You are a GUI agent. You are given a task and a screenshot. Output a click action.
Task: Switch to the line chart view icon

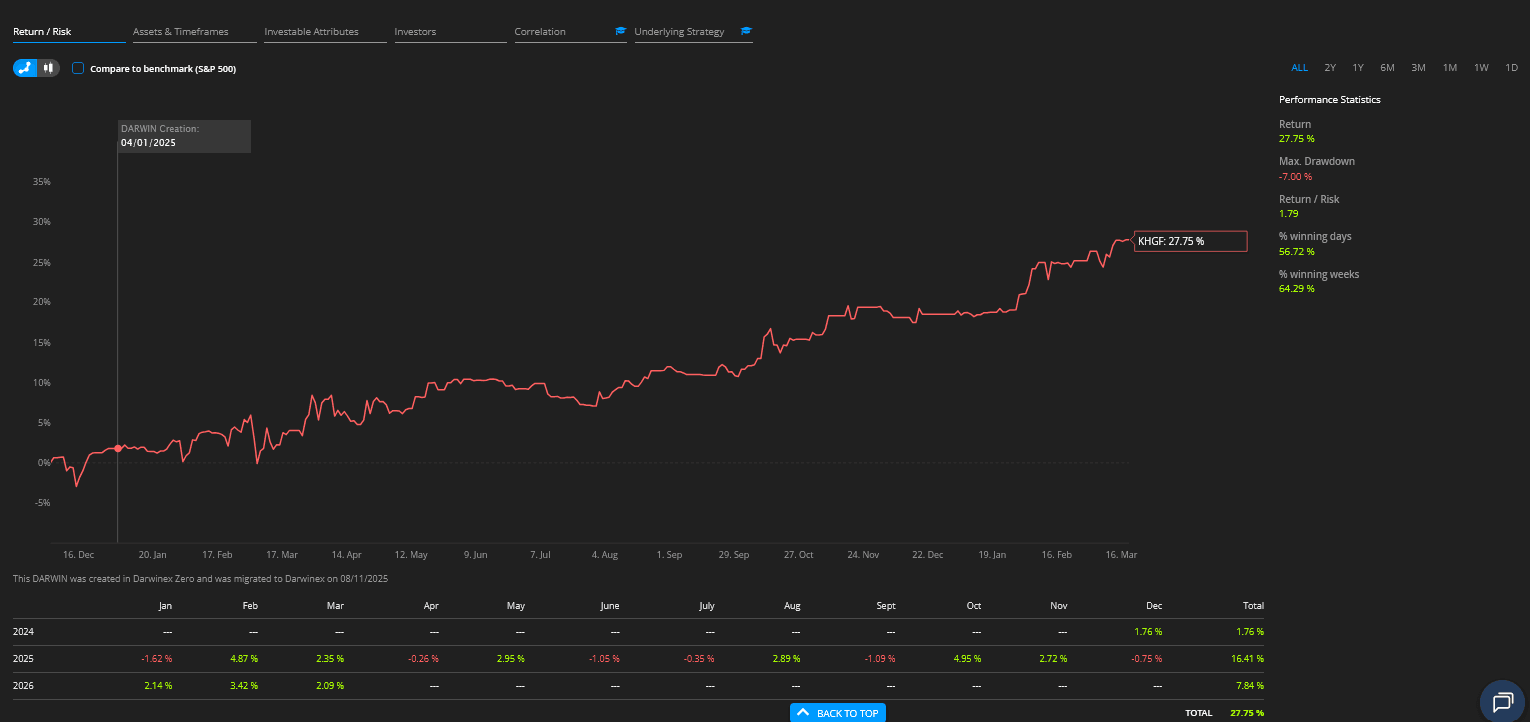coord(24,68)
